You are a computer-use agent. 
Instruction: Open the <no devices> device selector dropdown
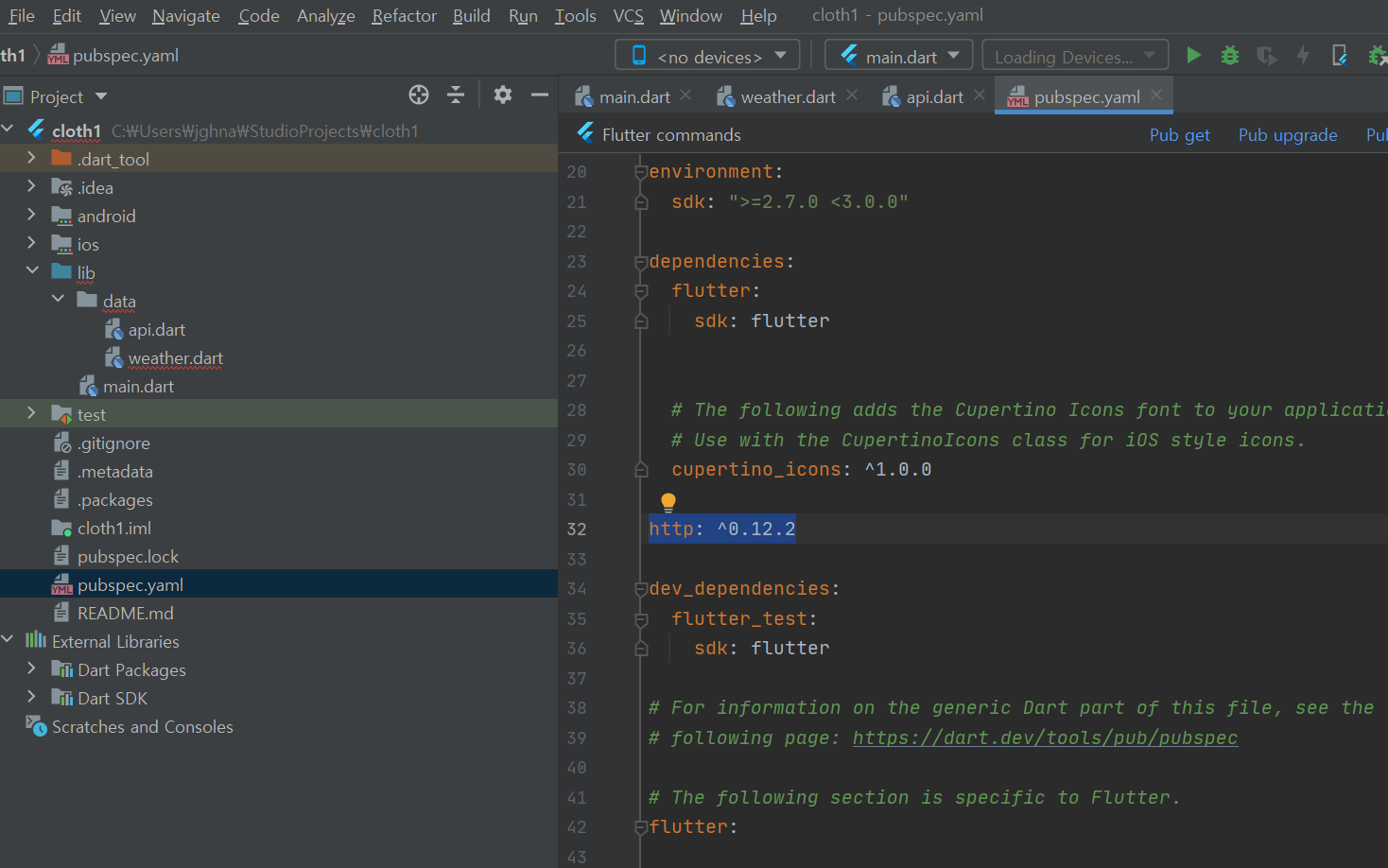(x=707, y=56)
